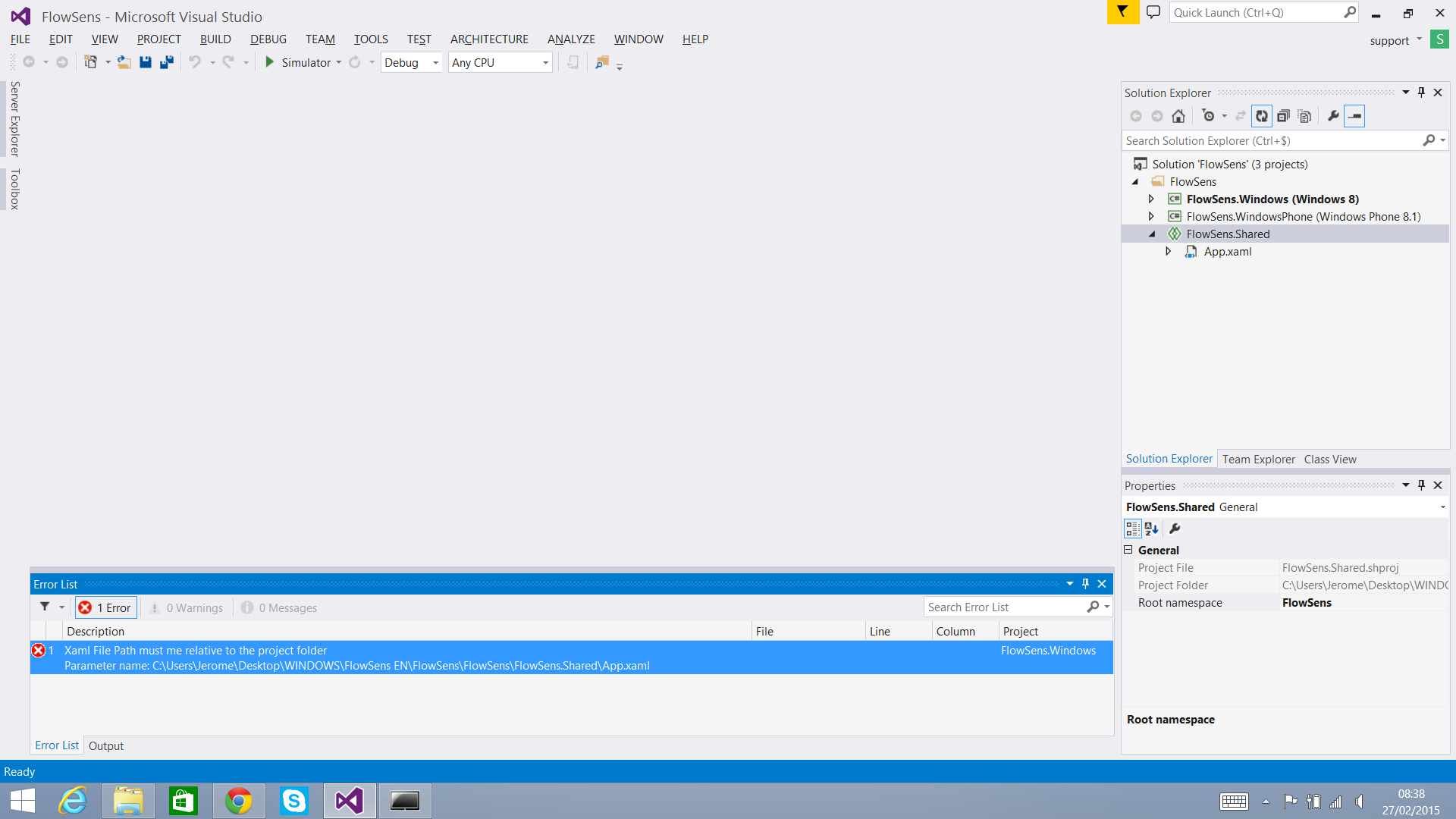Save the current file with Save icon
1456x819 pixels.
point(146,62)
